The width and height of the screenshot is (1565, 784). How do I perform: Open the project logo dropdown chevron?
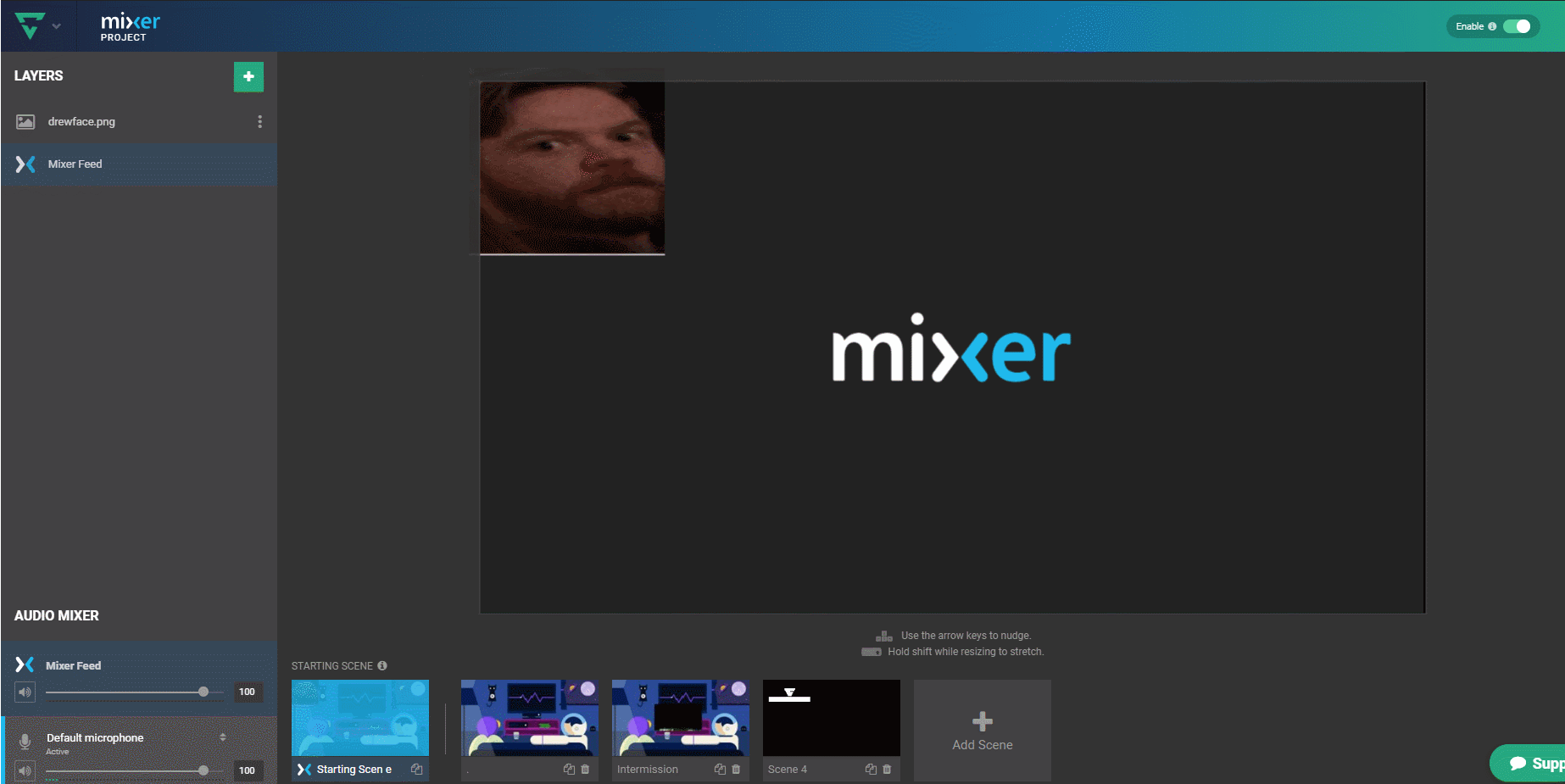[x=57, y=26]
